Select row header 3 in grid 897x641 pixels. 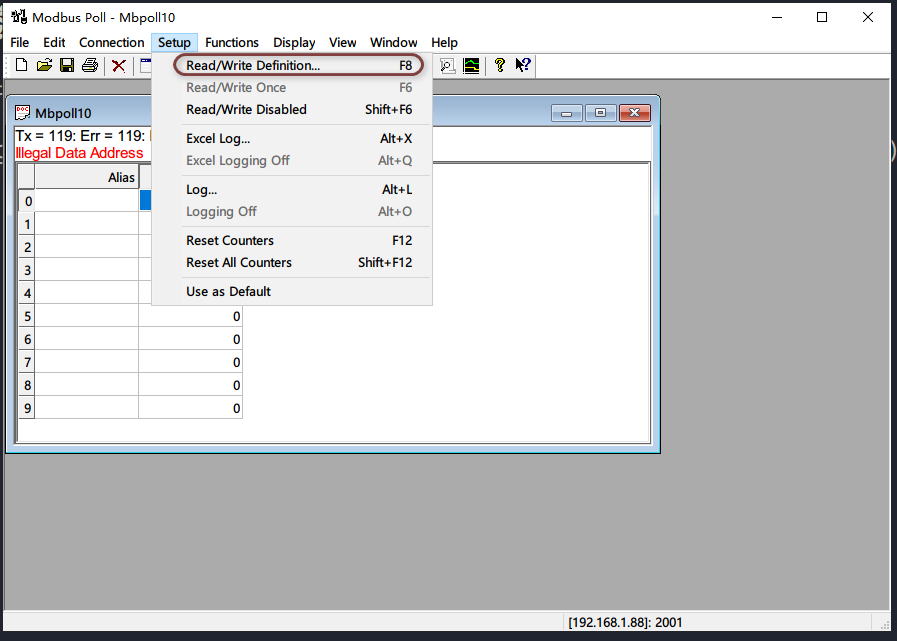[x=27, y=270]
